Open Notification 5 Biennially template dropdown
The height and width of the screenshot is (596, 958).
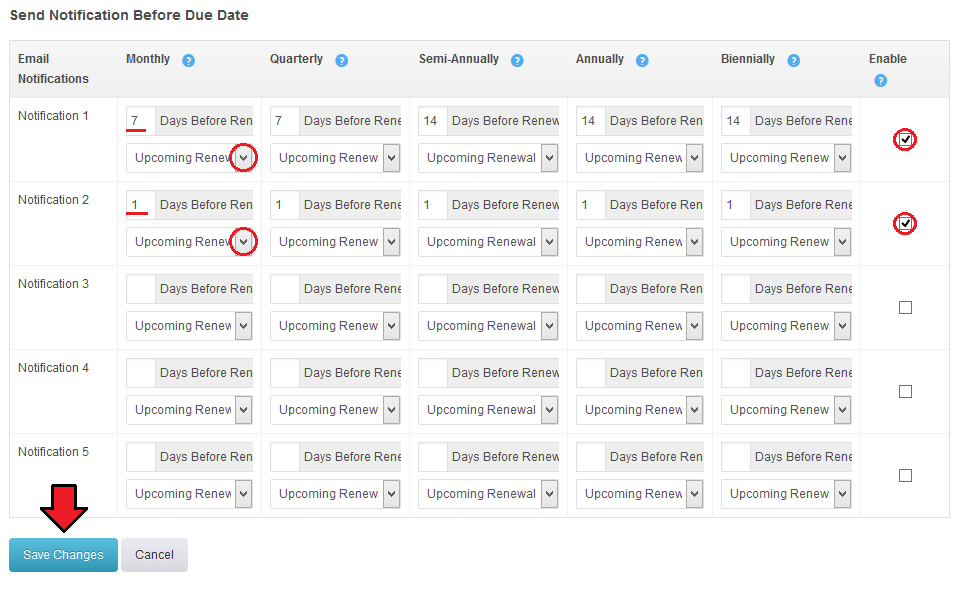point(786,494)
